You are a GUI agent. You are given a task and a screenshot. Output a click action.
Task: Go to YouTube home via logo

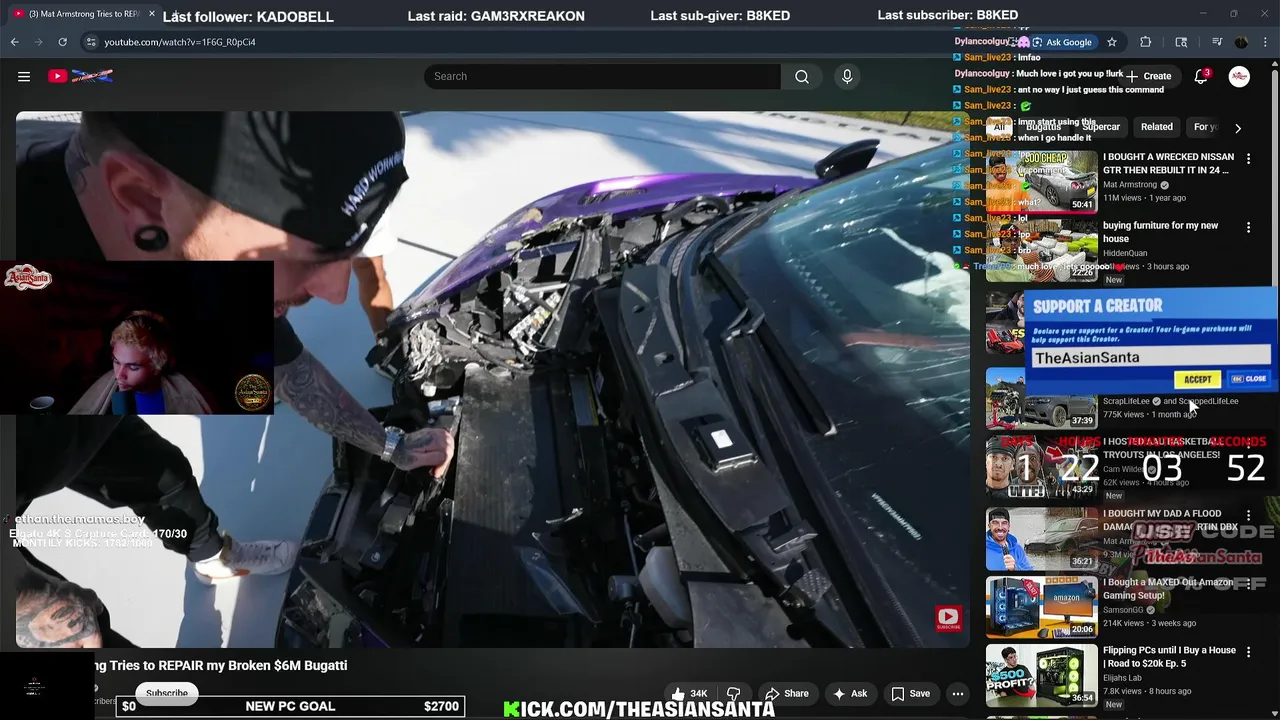(x=81, y=76)
